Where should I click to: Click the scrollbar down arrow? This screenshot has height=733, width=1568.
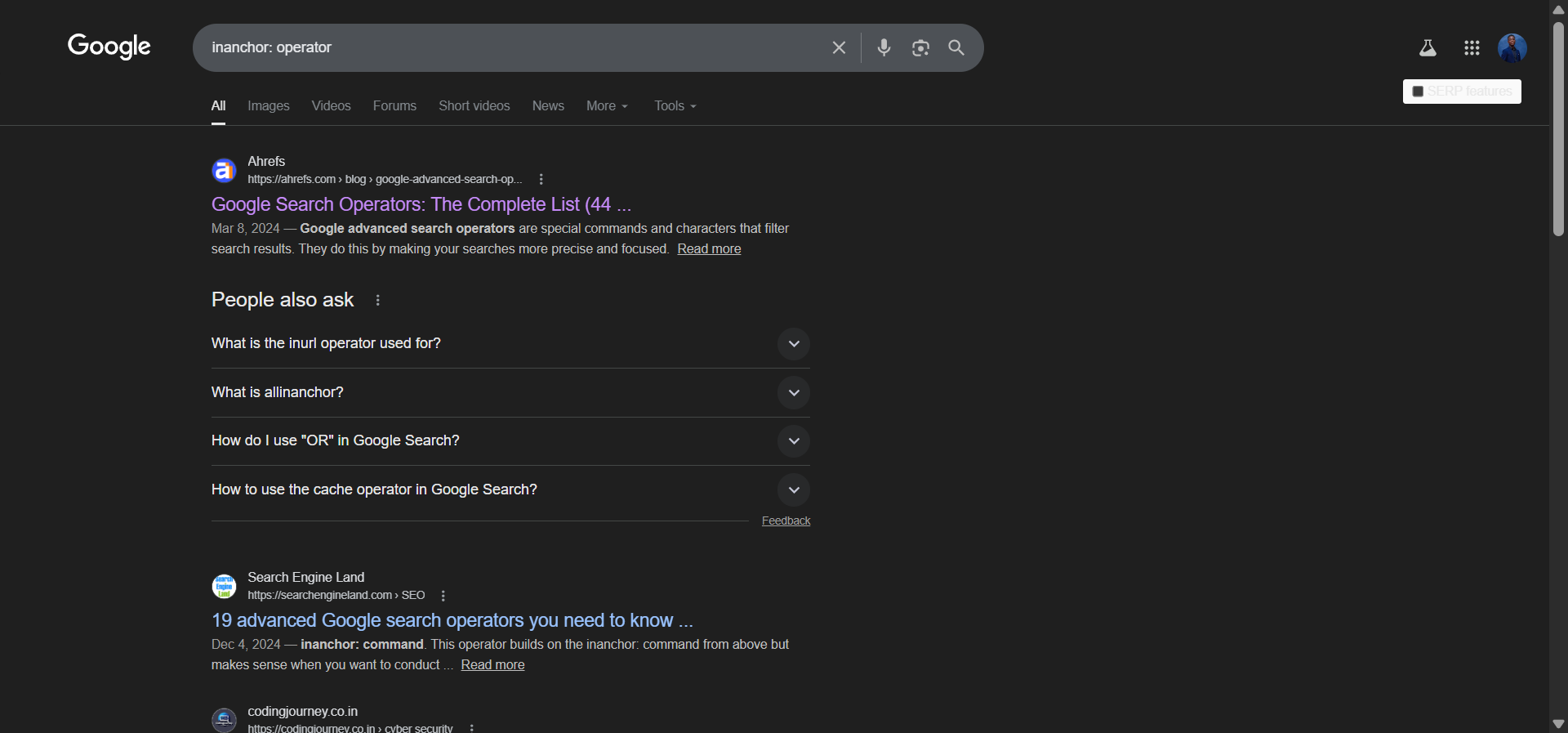(x=1558, y=724)
